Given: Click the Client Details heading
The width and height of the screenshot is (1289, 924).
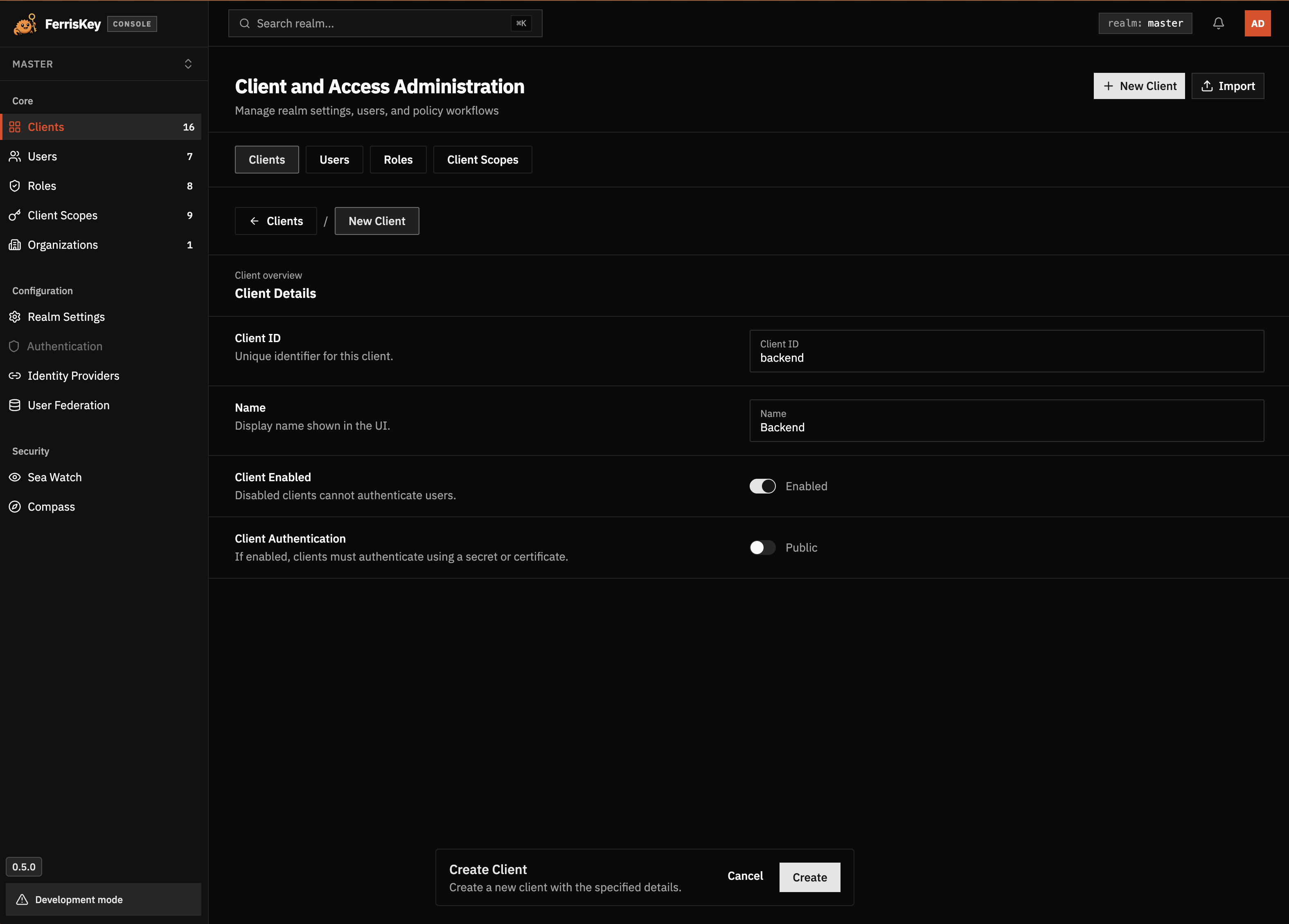Looking at the screenshot, I should click(275, 293).
